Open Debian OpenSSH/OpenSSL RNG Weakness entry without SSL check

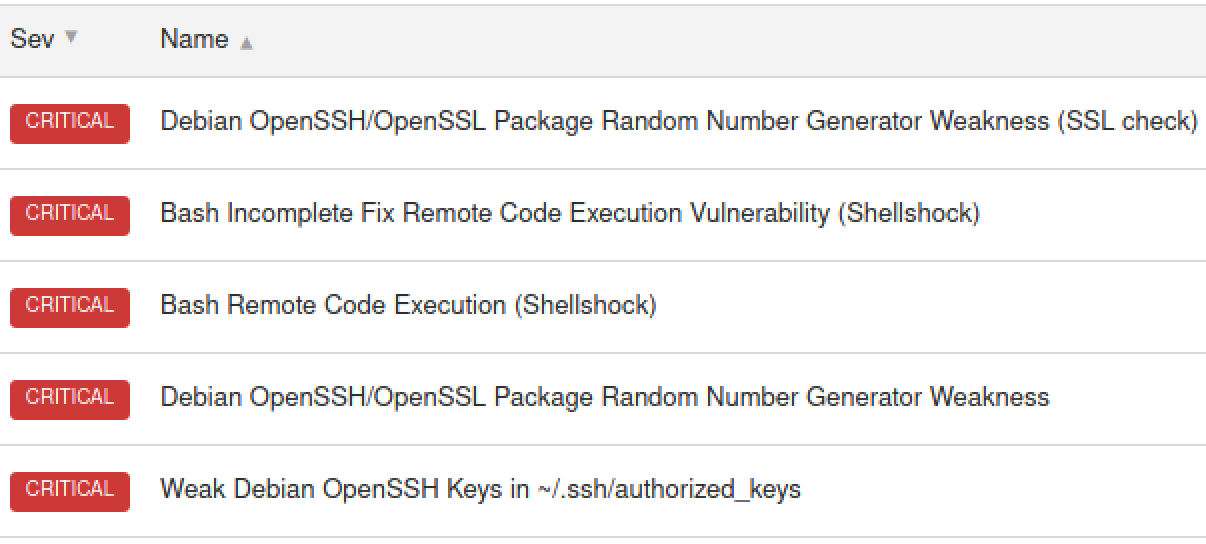[605, 398]
